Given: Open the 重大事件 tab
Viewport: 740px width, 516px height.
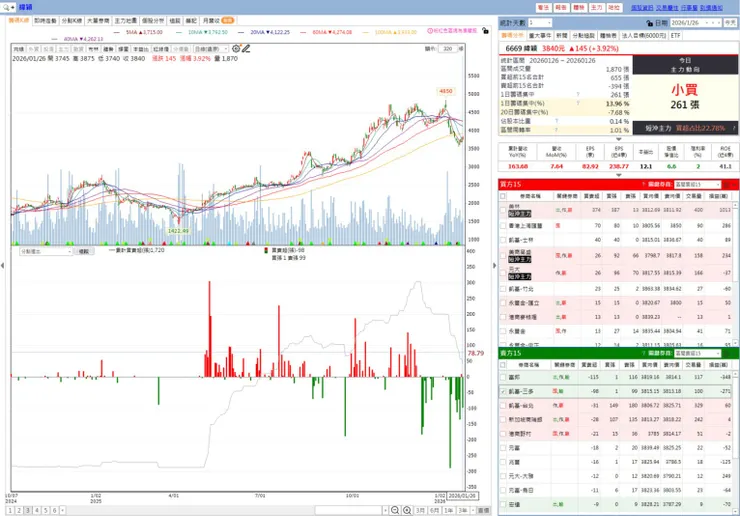Looking at the screenshot, I should pos(540,36).
